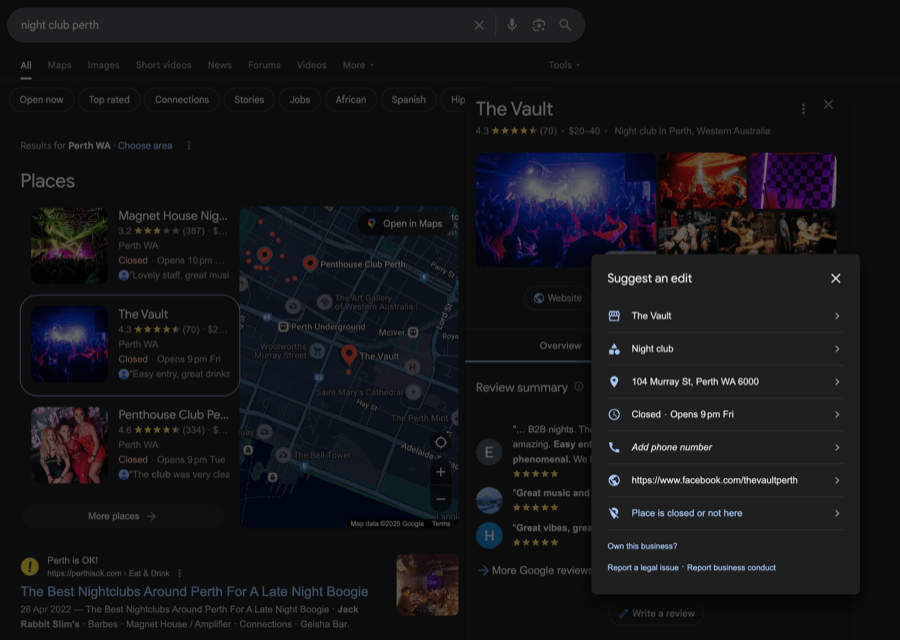This screenshot has height=640, width=900.
Task: Switch to the Images search tab
Action: [x=103, y=65]
